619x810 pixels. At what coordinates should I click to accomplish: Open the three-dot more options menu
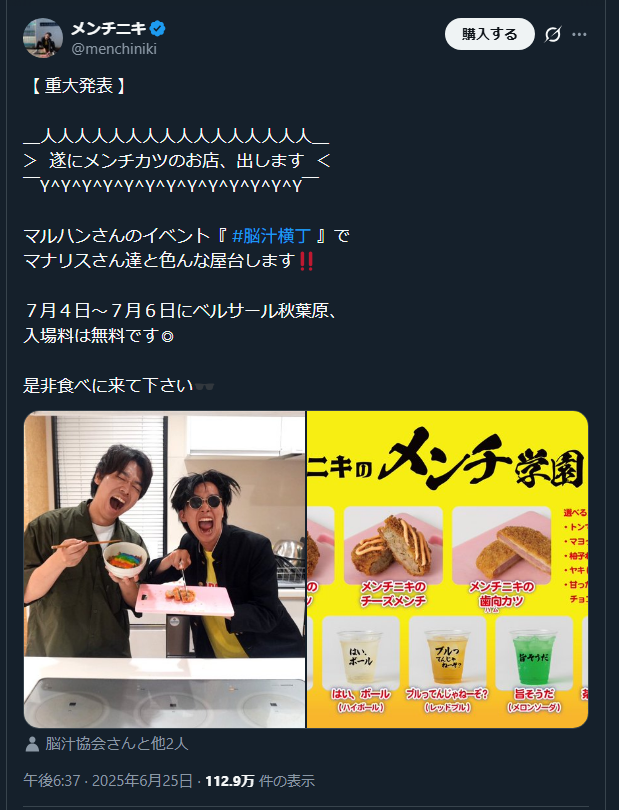(x=579, y=35)
